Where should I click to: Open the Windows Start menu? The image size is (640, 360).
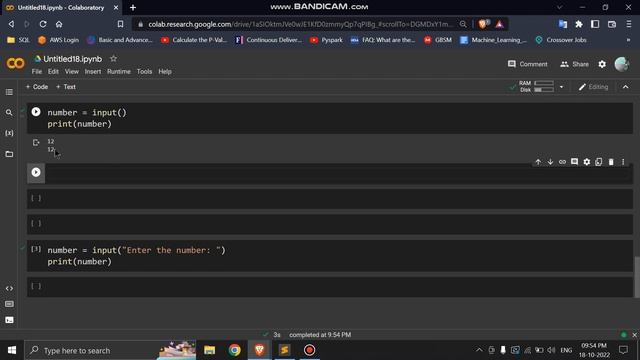click(x=12, y=350)
